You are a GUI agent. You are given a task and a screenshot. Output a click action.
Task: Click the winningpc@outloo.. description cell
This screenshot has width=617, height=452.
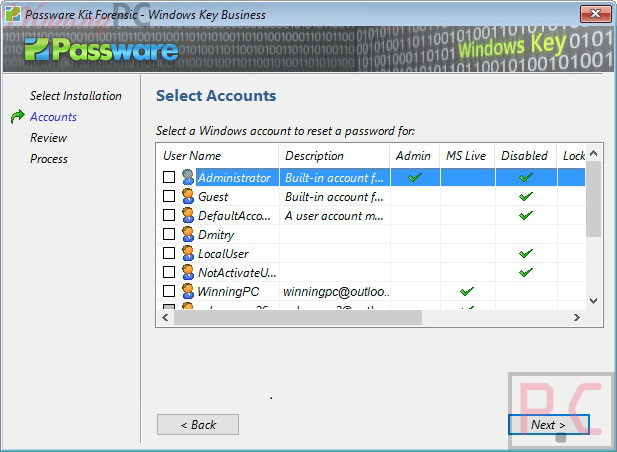(335, 291)
